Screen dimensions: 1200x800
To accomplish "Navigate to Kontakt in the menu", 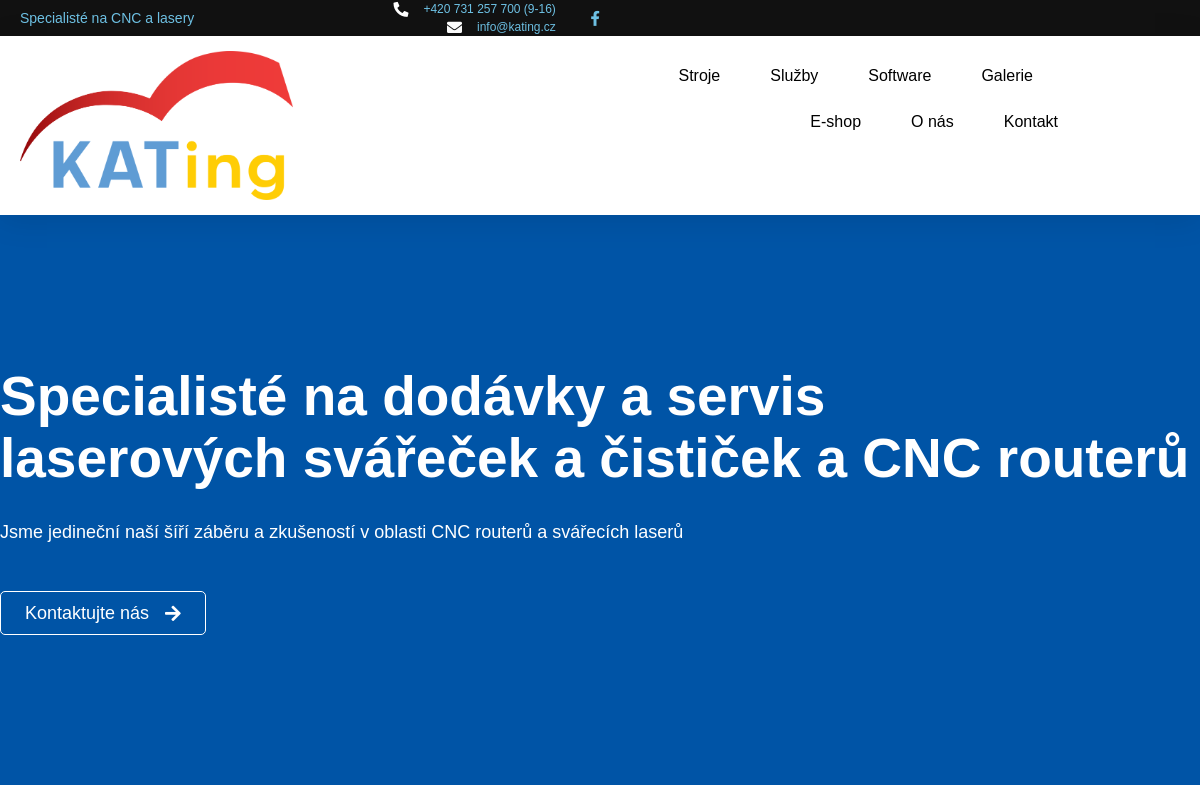I will click(1031, 122).
